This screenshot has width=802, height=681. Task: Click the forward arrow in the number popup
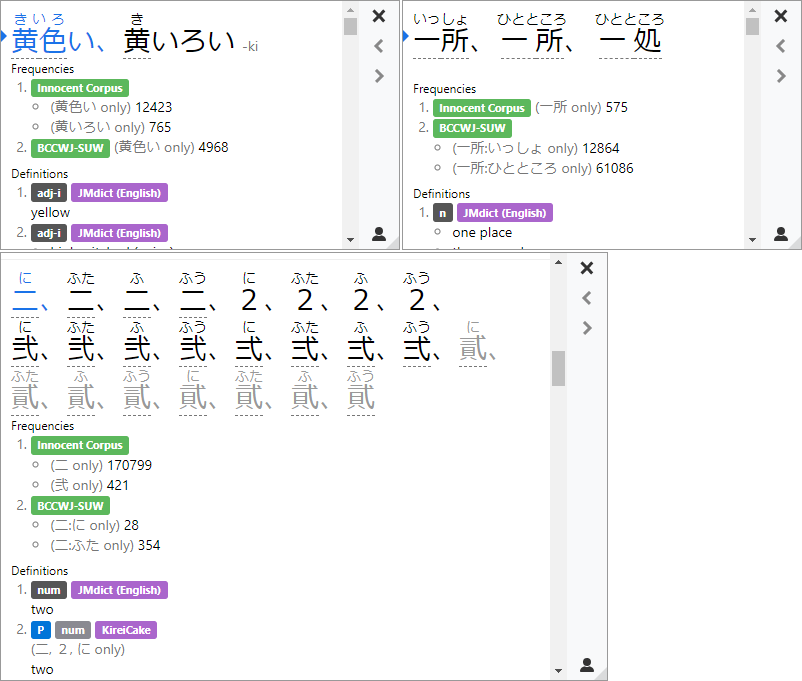click(x=586, y=327)
